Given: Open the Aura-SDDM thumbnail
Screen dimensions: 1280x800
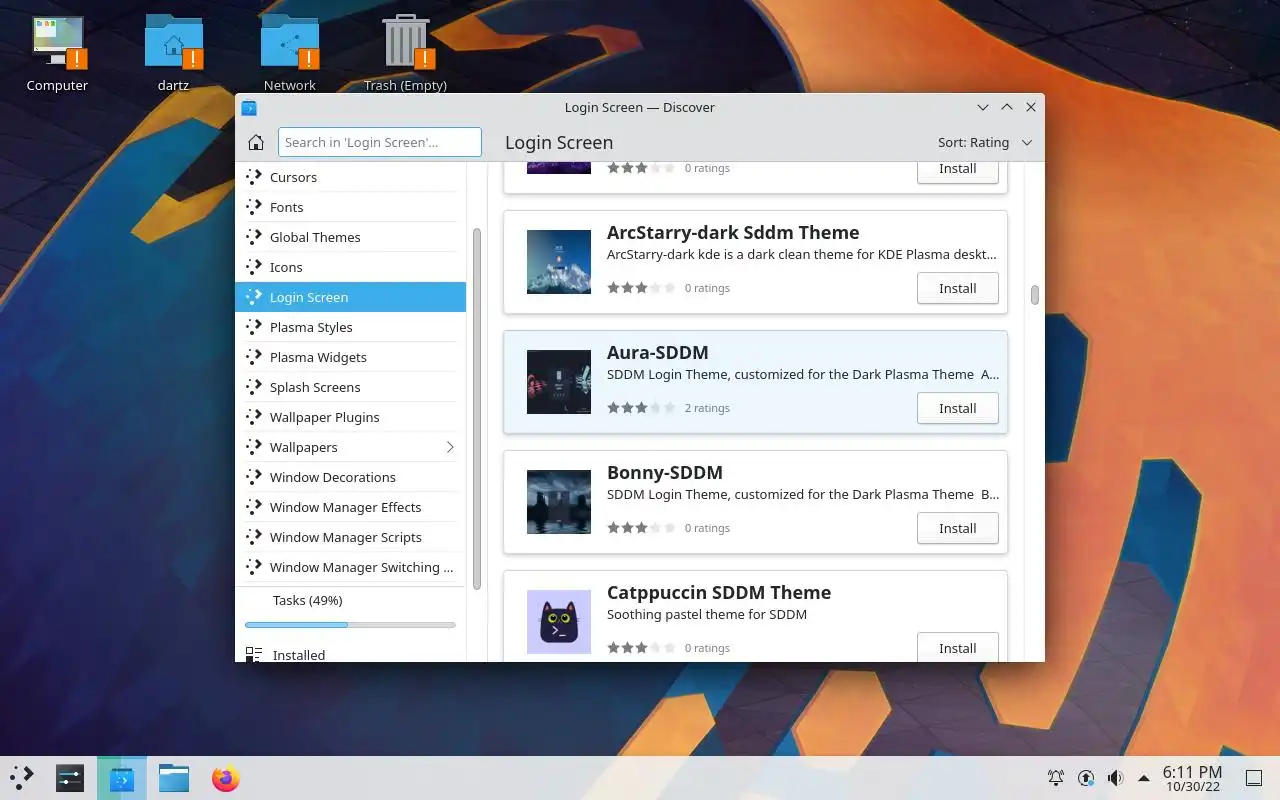Looking at the screenshot, I should [x=559, y=382].
